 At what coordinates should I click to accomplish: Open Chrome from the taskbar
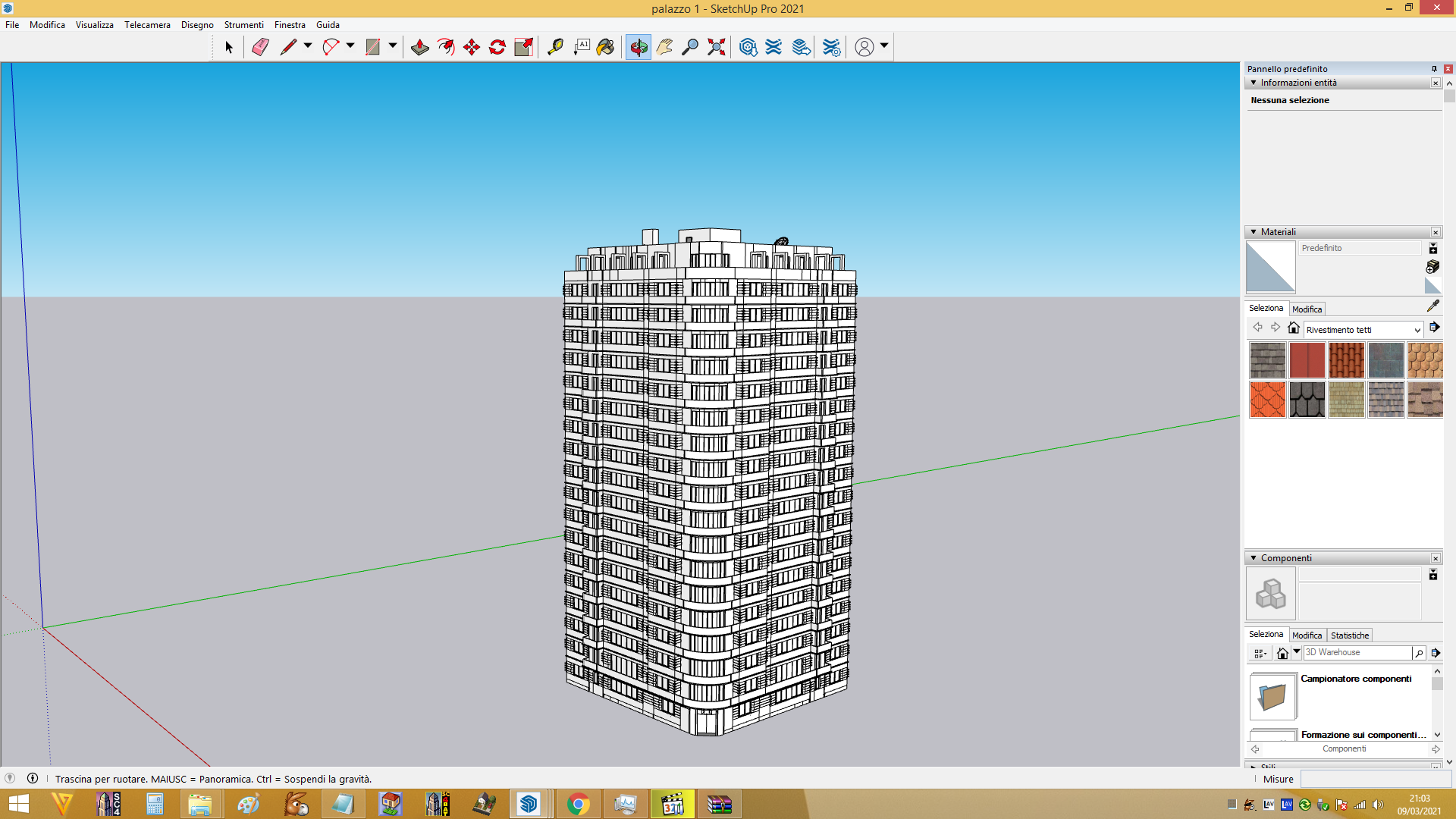tap(578, 804)
